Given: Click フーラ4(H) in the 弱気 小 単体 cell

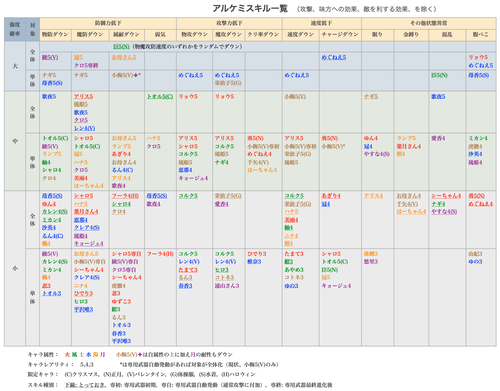Looking at the screenshot, I should (160, 254).
